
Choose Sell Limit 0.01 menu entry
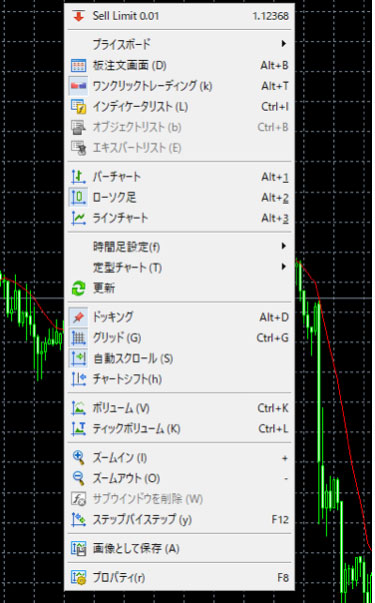click(179, 16)
